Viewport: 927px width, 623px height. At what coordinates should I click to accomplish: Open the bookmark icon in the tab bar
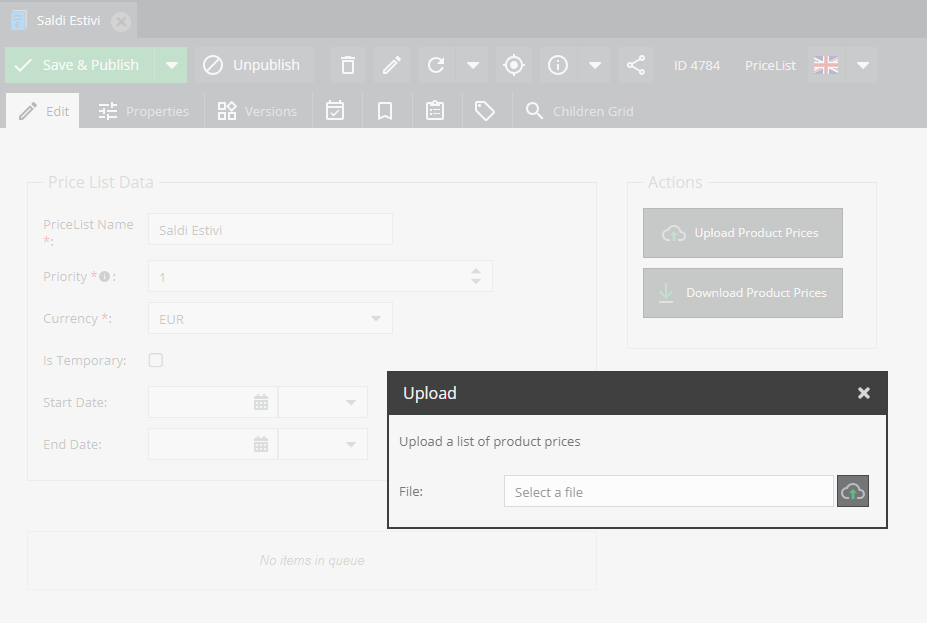coord(385,110)
